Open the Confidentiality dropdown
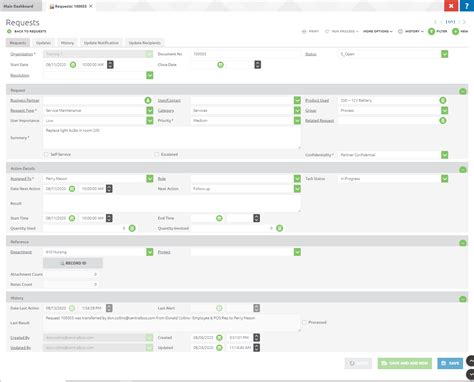This screenshot has height=382, width=474. pos(445,155)
